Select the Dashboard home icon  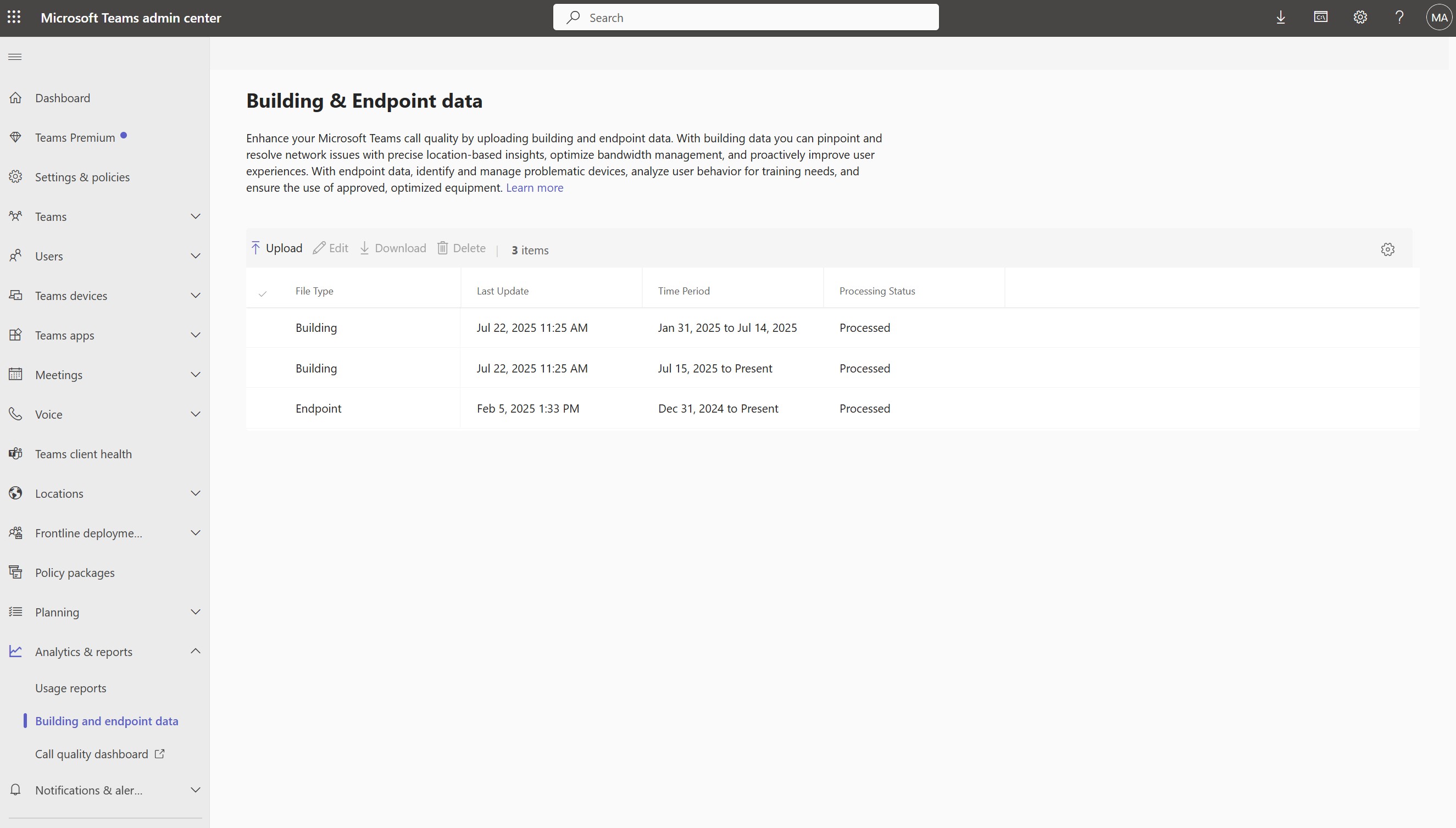click(x=15, y=97)
